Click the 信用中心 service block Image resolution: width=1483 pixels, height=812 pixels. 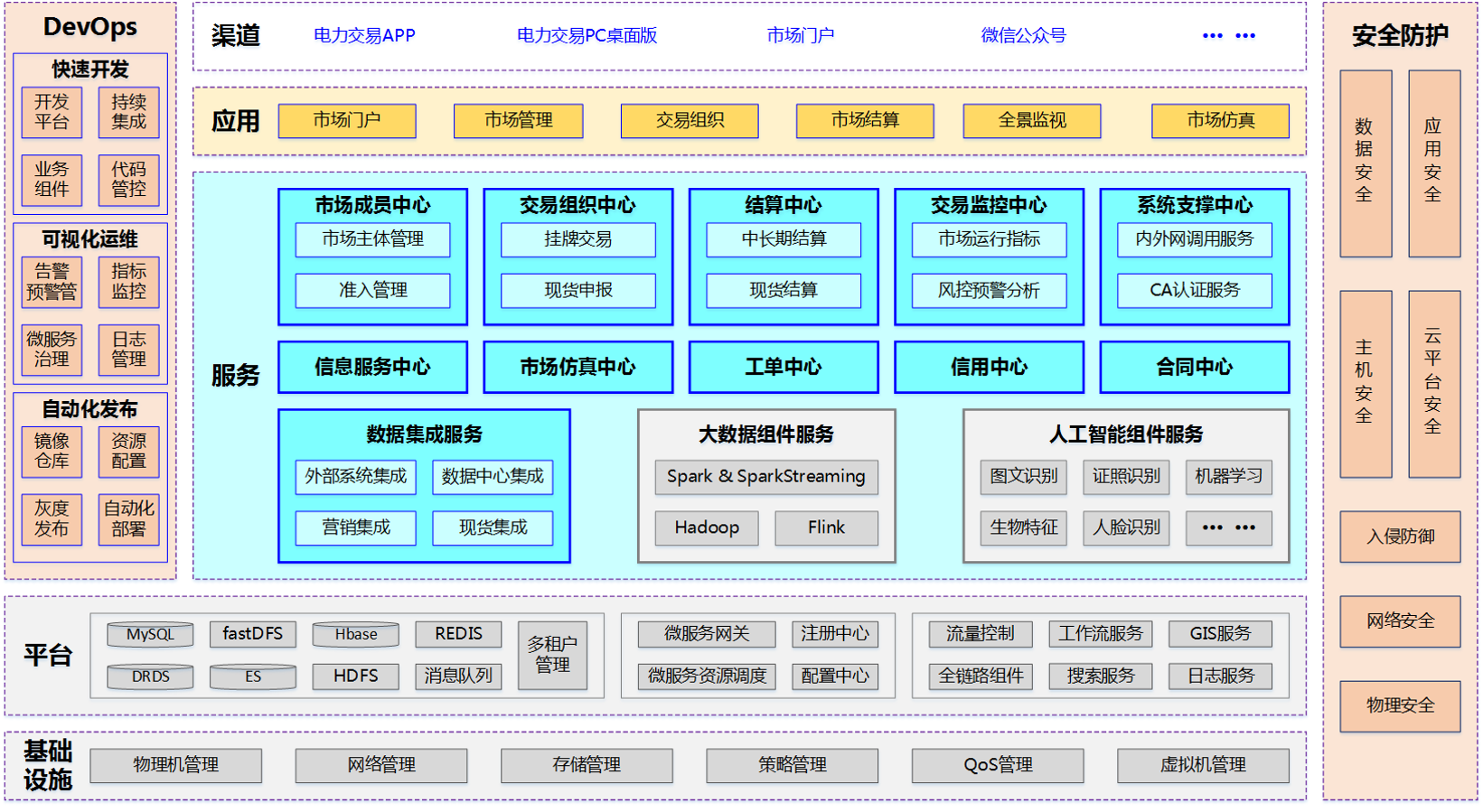(989, 367)
